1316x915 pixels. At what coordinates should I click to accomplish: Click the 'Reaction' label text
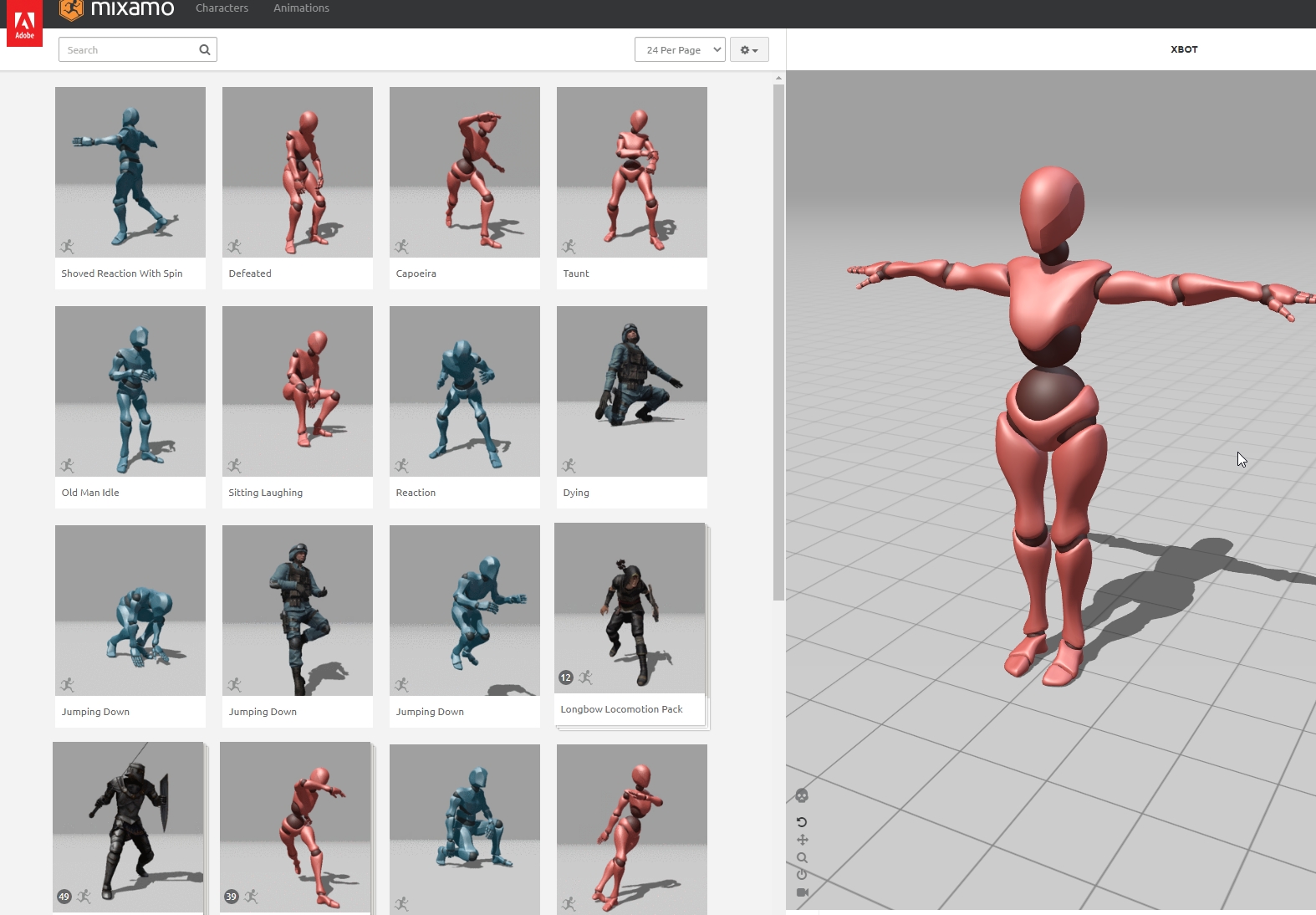click(x=416, y=493)
